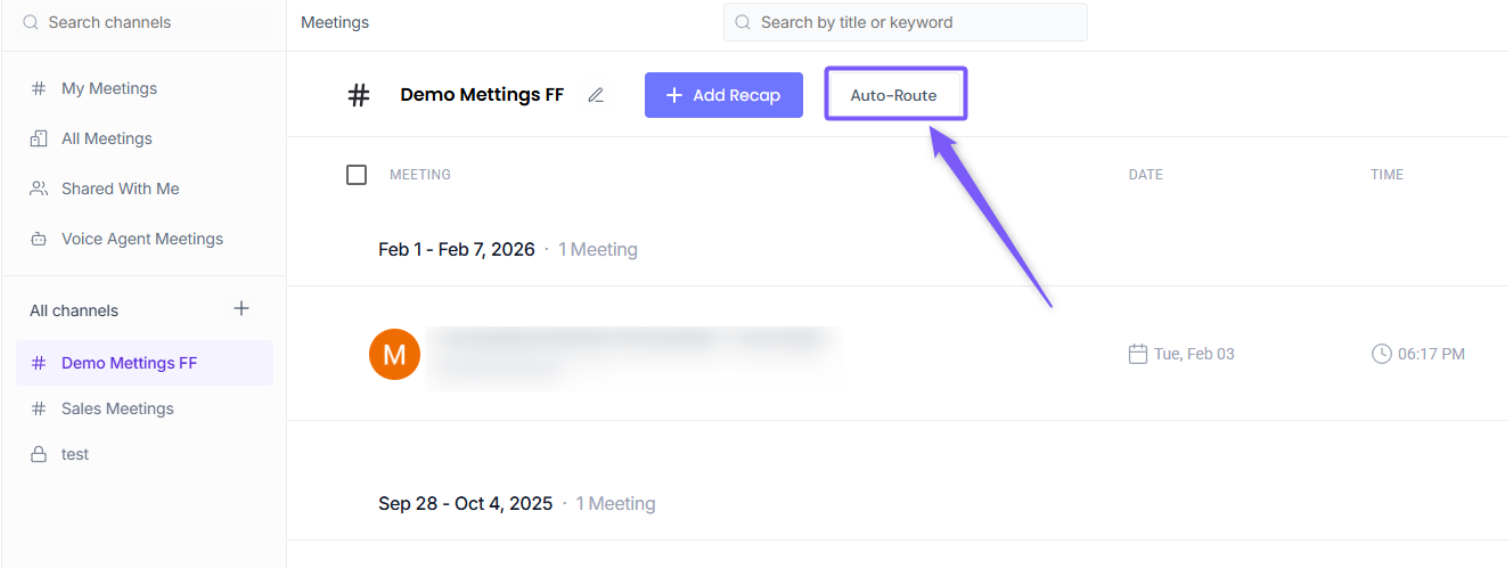The height and width of the screenshot is (568, 1509).
Task: Click the robot icon for Voice Agent Meetings
Action: (x=39, y=239)
